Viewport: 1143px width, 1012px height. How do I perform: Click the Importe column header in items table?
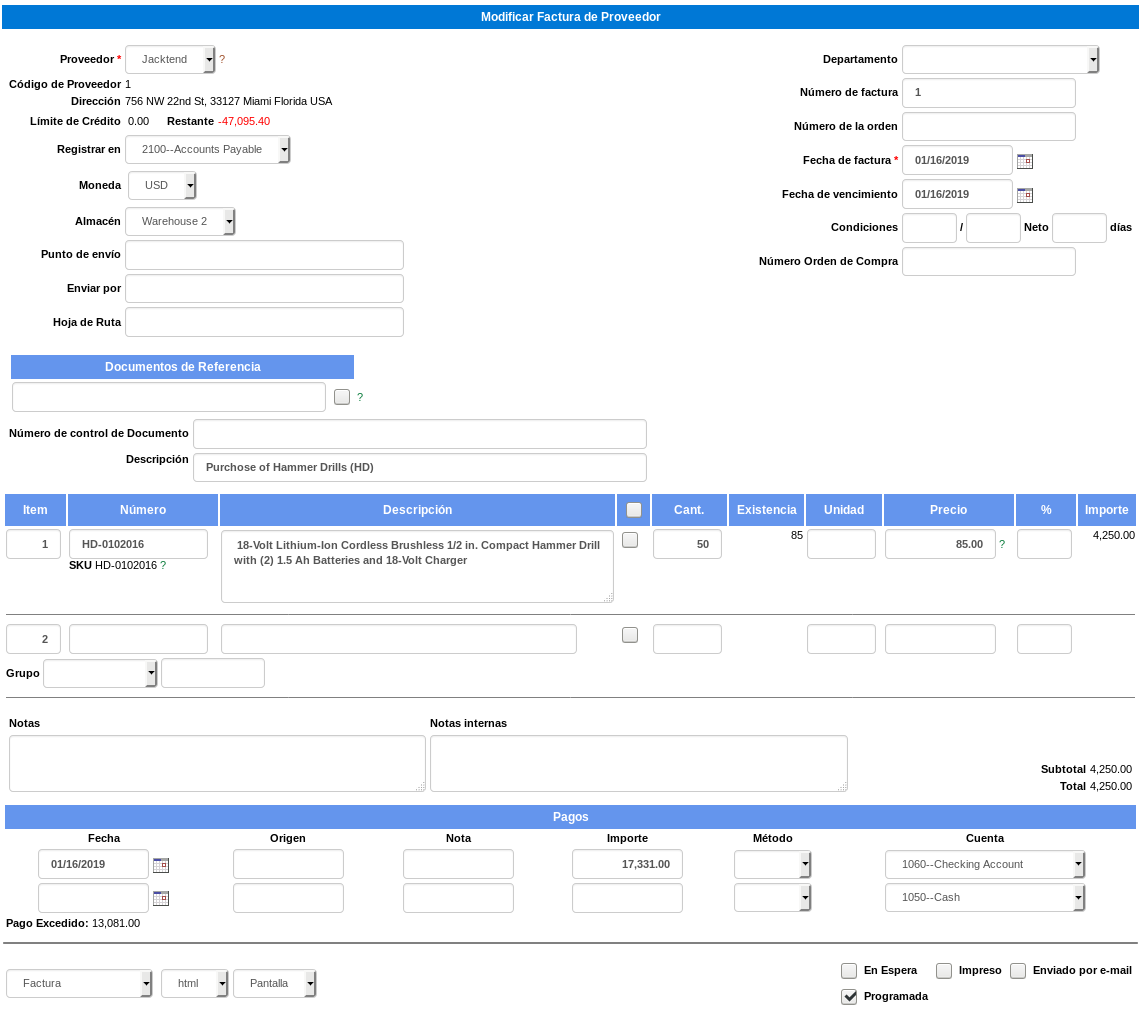coord(1106,510)
